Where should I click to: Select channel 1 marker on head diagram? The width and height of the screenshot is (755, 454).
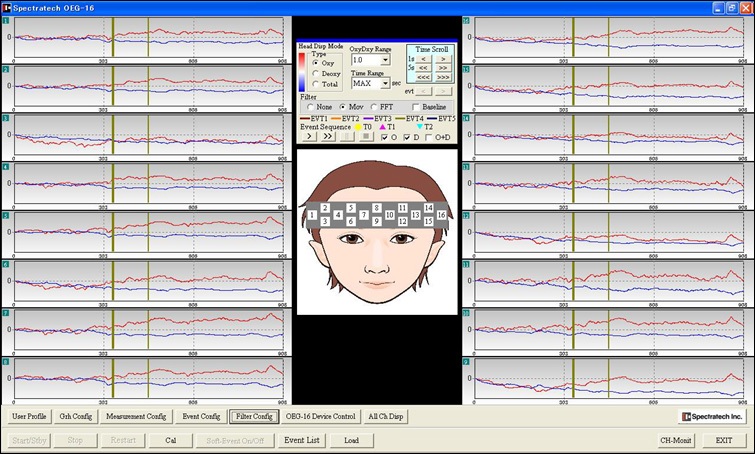tap(312, 215)
